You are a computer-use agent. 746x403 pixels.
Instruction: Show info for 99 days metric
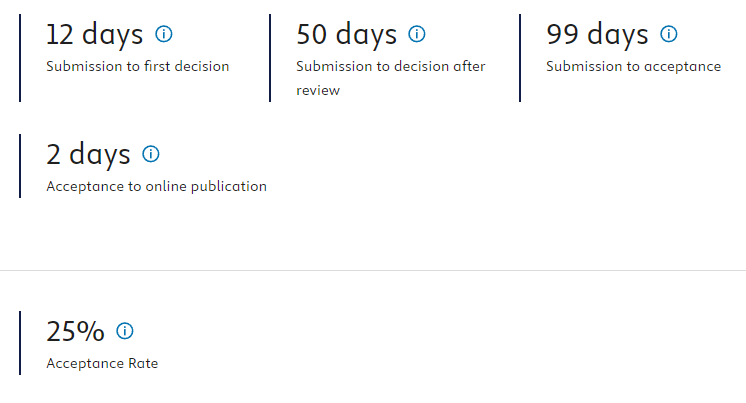668,34
